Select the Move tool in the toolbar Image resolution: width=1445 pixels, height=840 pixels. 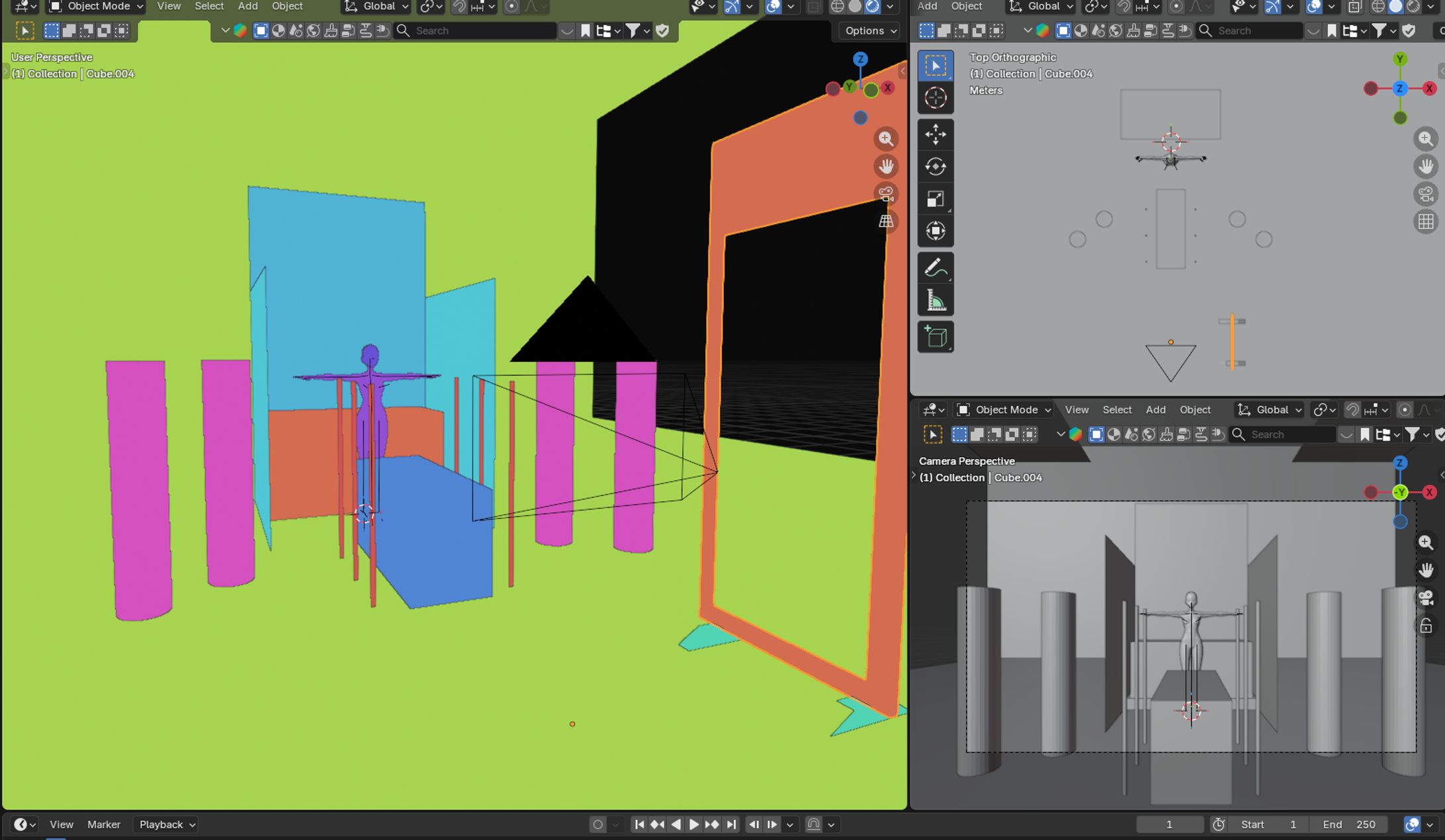click(x=936, y=134)
